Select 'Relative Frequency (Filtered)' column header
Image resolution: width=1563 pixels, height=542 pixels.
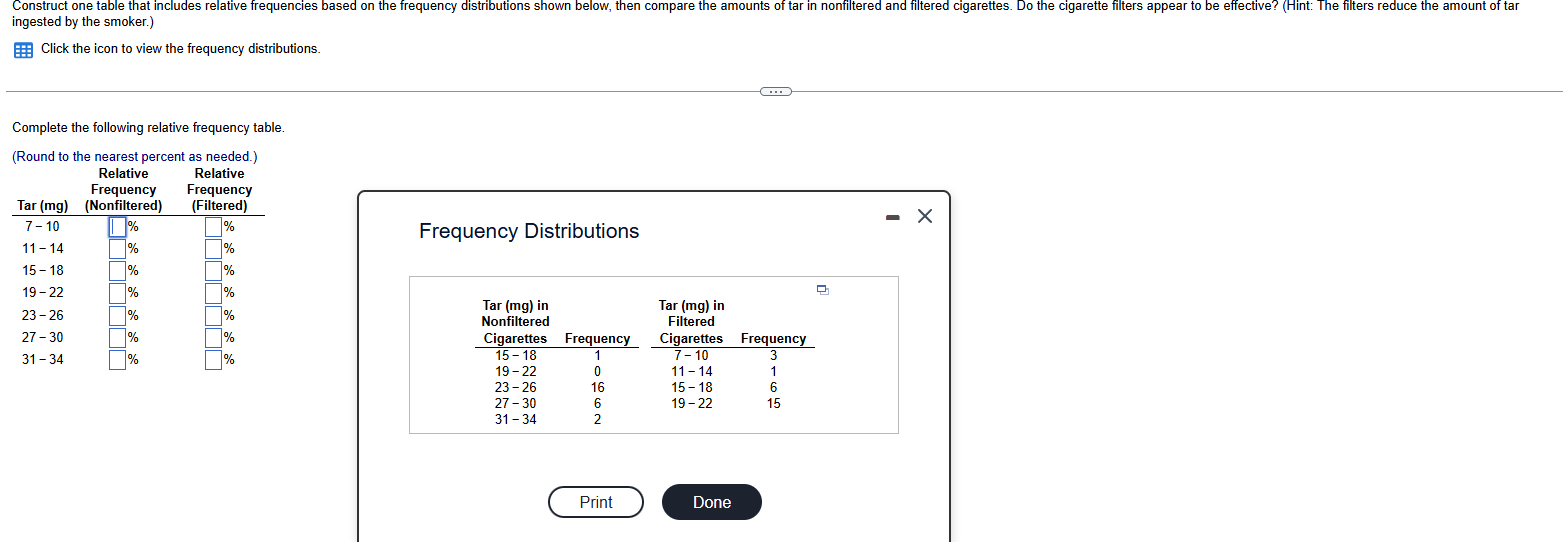point(219,190)
